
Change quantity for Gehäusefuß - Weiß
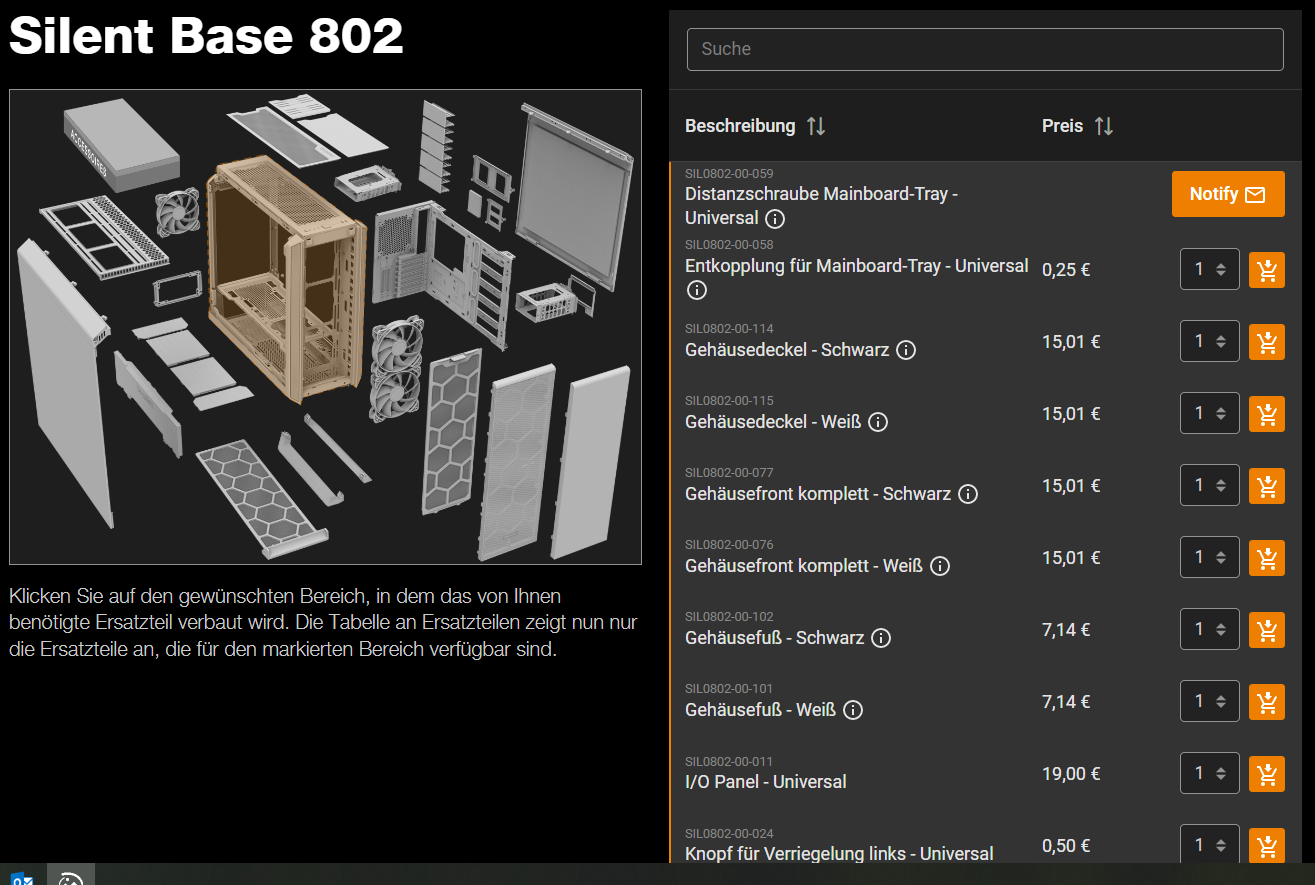[1210, 701]
